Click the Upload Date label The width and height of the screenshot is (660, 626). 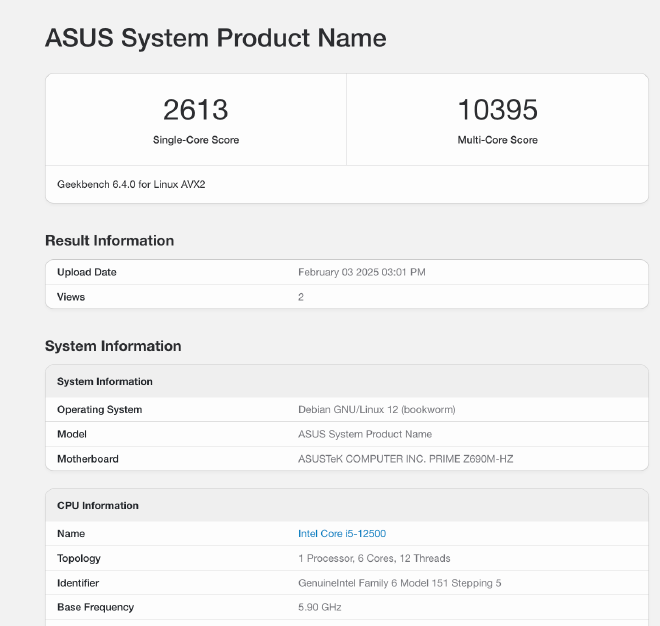tap(87, 272)
